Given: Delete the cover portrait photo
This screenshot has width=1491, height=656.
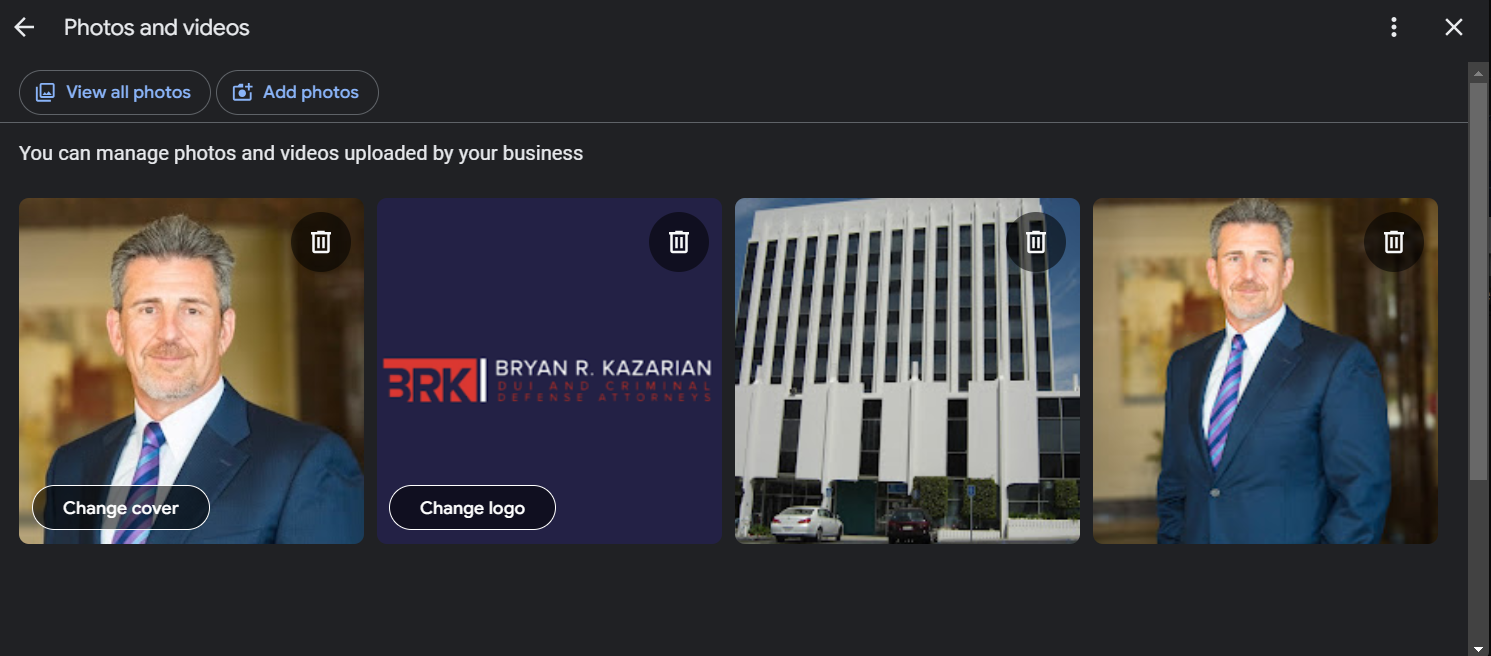Looking at the screenshot, I should pyautogui.click(x=321, y=242).
